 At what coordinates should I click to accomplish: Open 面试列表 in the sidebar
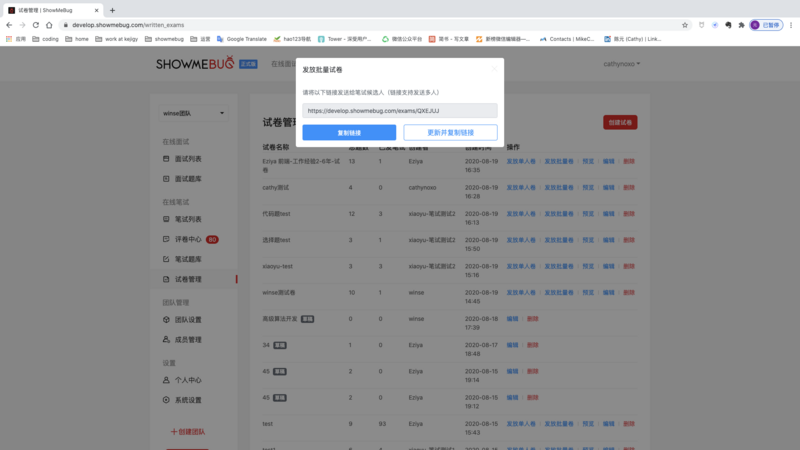pos(188,159)
